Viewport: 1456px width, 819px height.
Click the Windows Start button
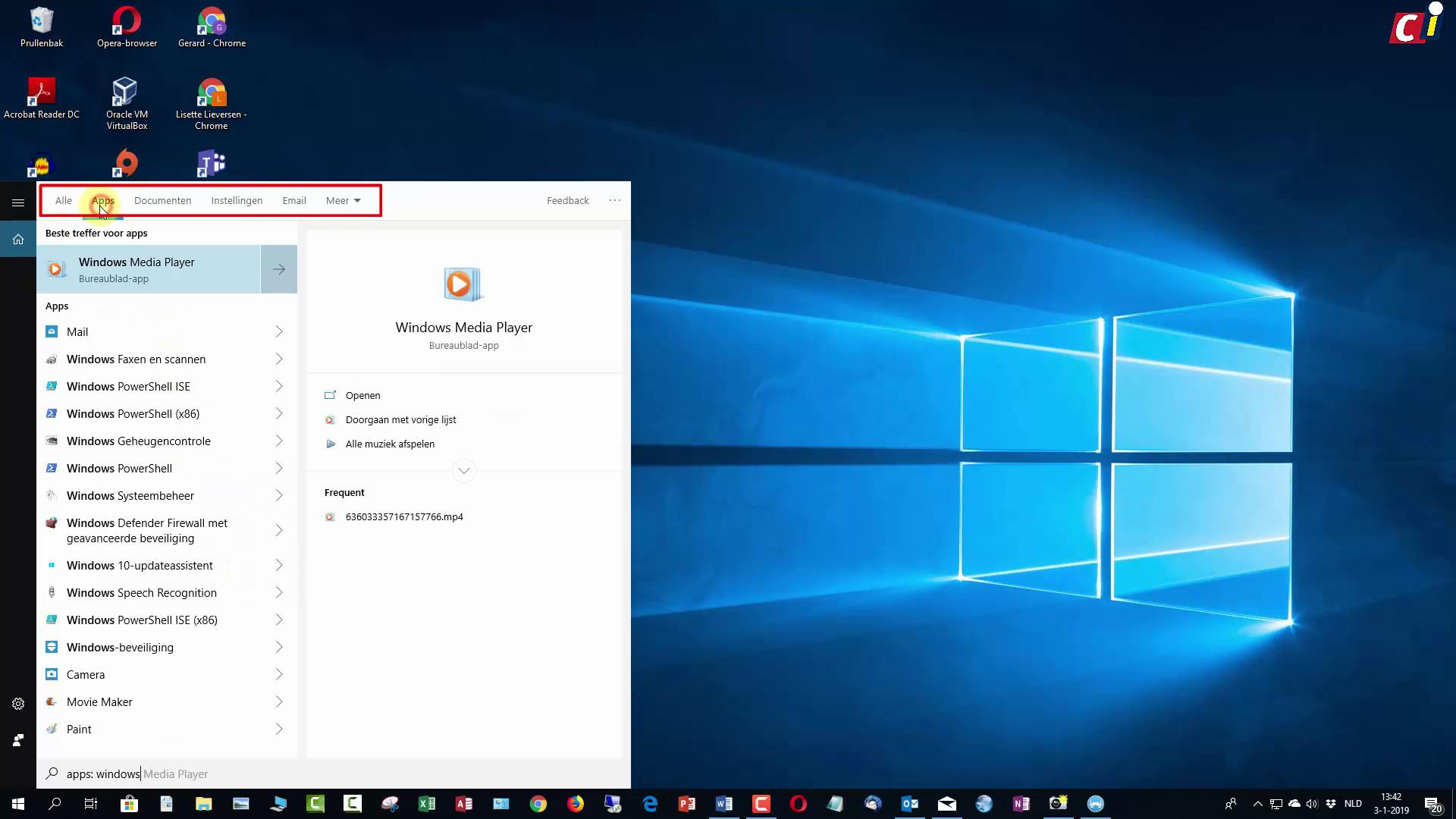[18, 804]
